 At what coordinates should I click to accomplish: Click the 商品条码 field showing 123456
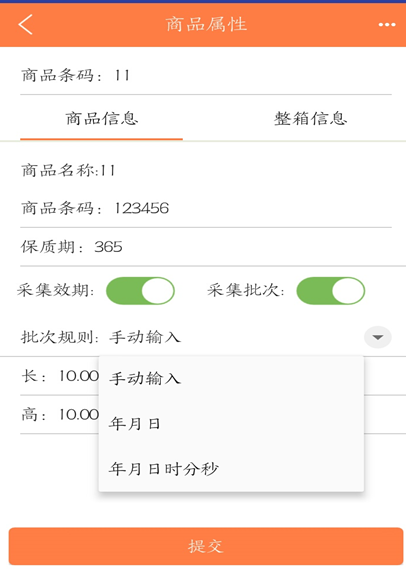(206, 208)
